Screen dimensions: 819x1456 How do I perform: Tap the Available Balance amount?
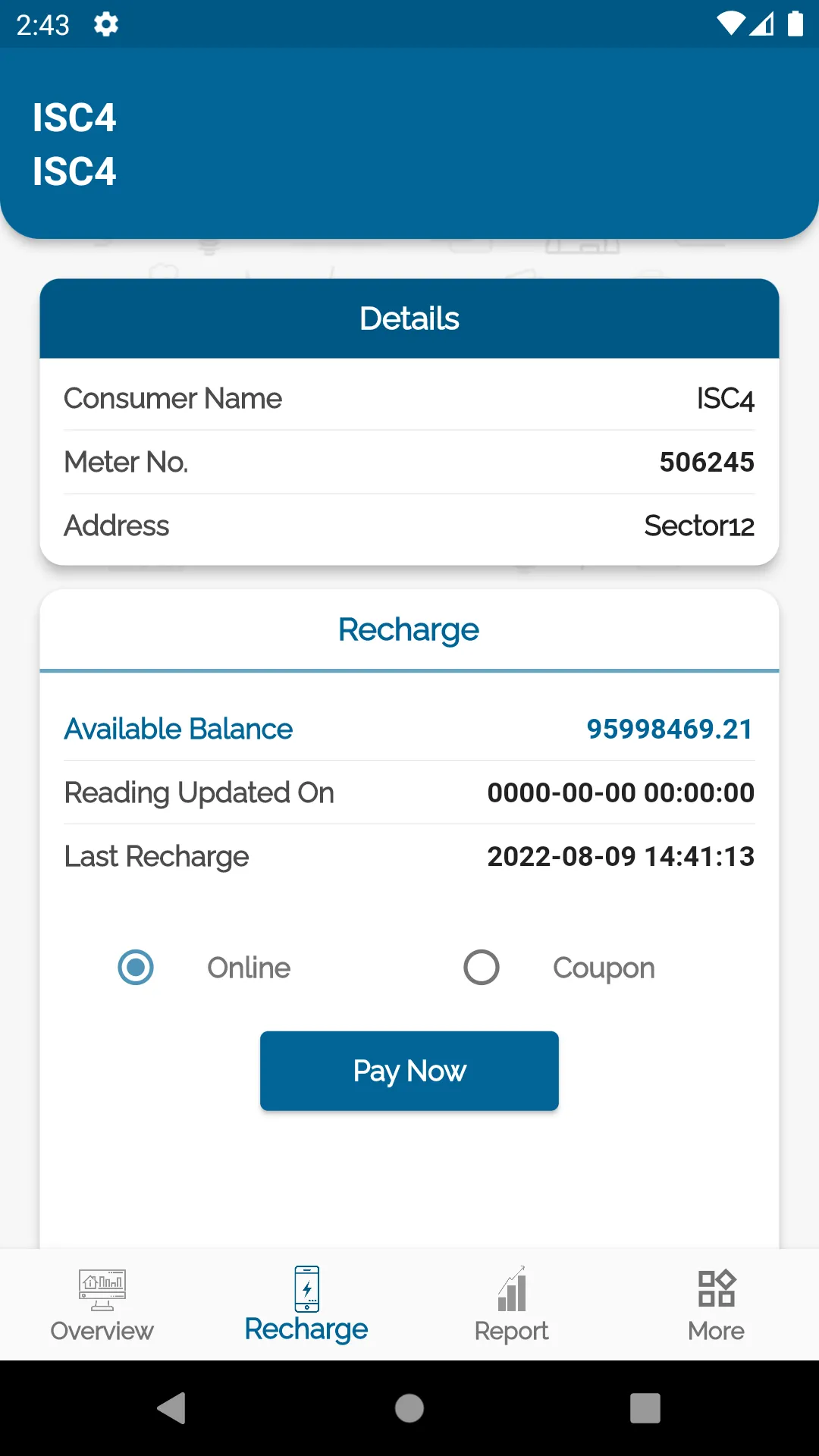point(670,729)
